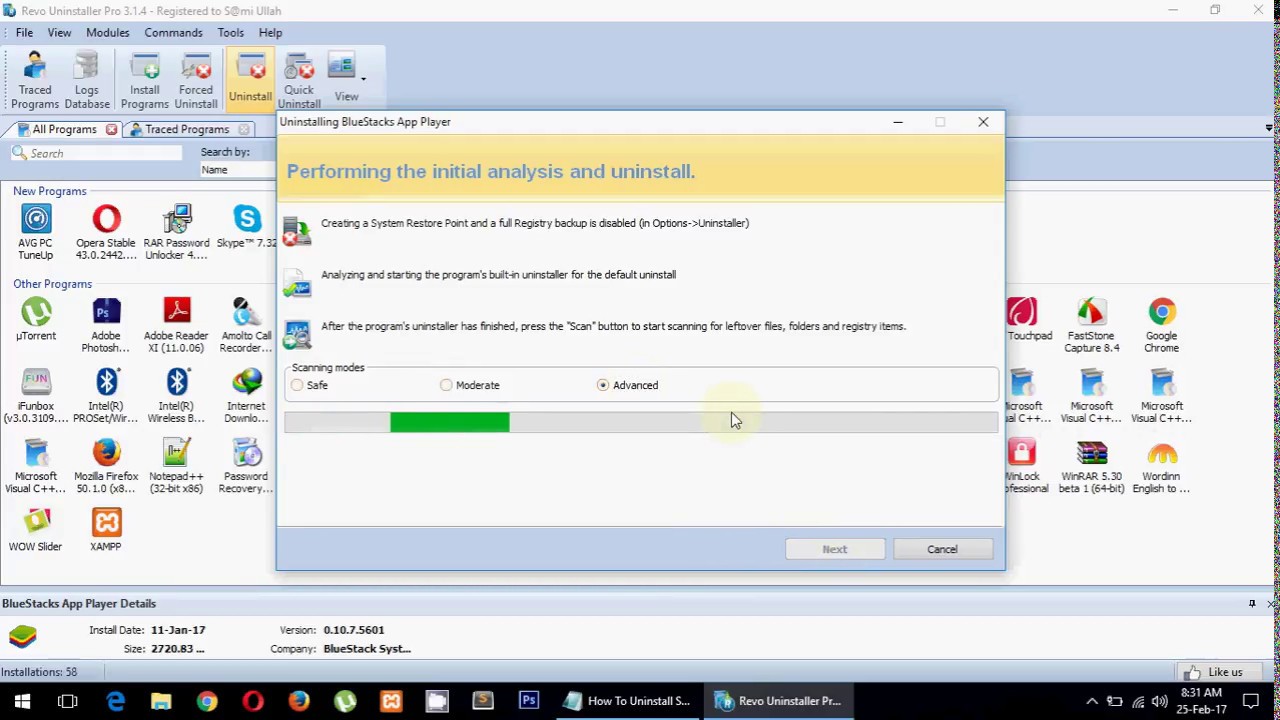Select the WOW Slider program
The image size is (1280, 720).
tap(35, 530)
